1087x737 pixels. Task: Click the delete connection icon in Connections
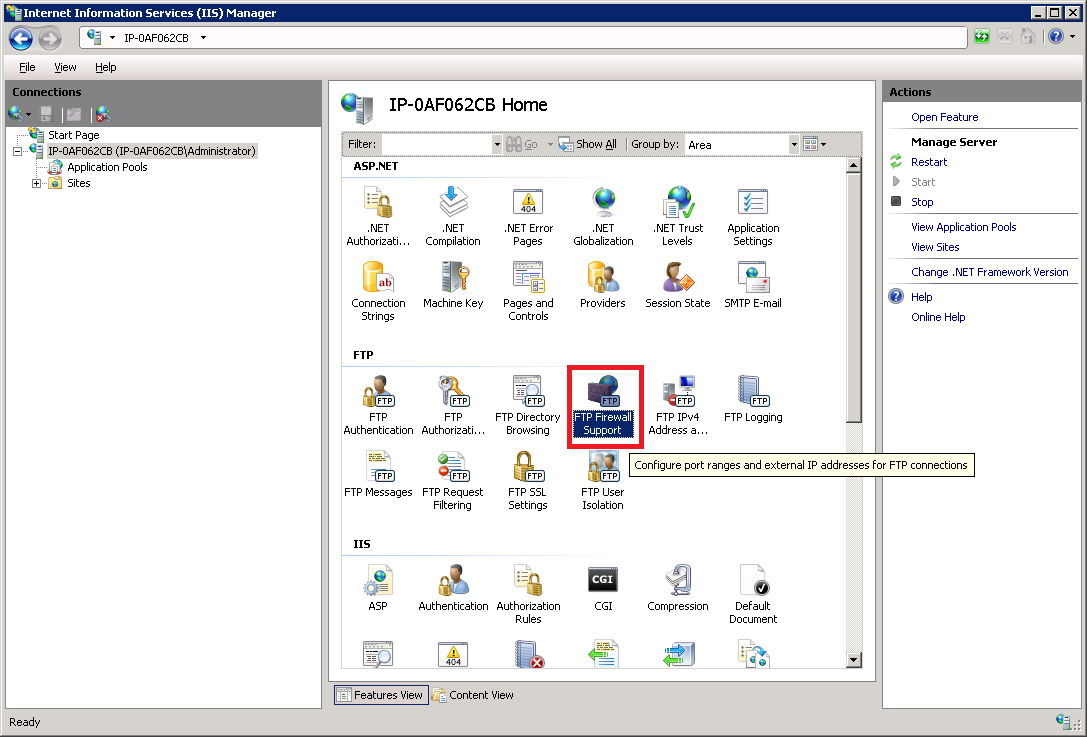click(103, 114)
